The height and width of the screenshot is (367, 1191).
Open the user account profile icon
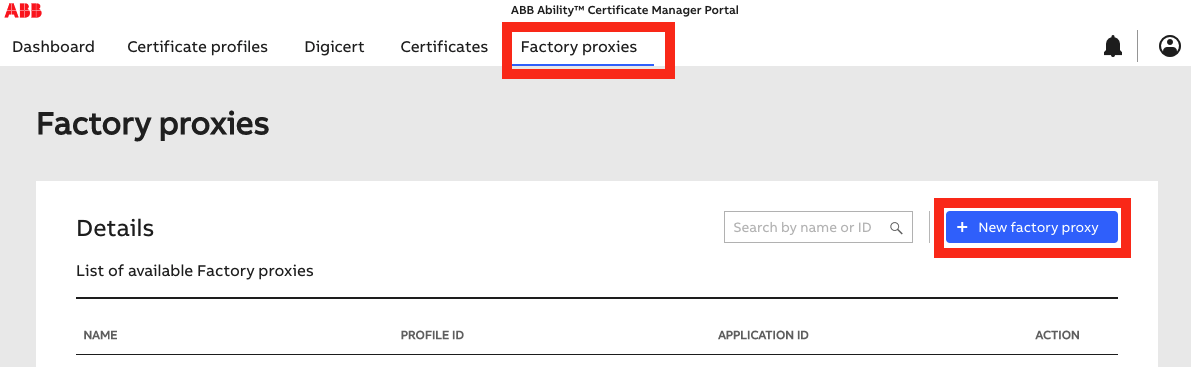(1170, 46)
